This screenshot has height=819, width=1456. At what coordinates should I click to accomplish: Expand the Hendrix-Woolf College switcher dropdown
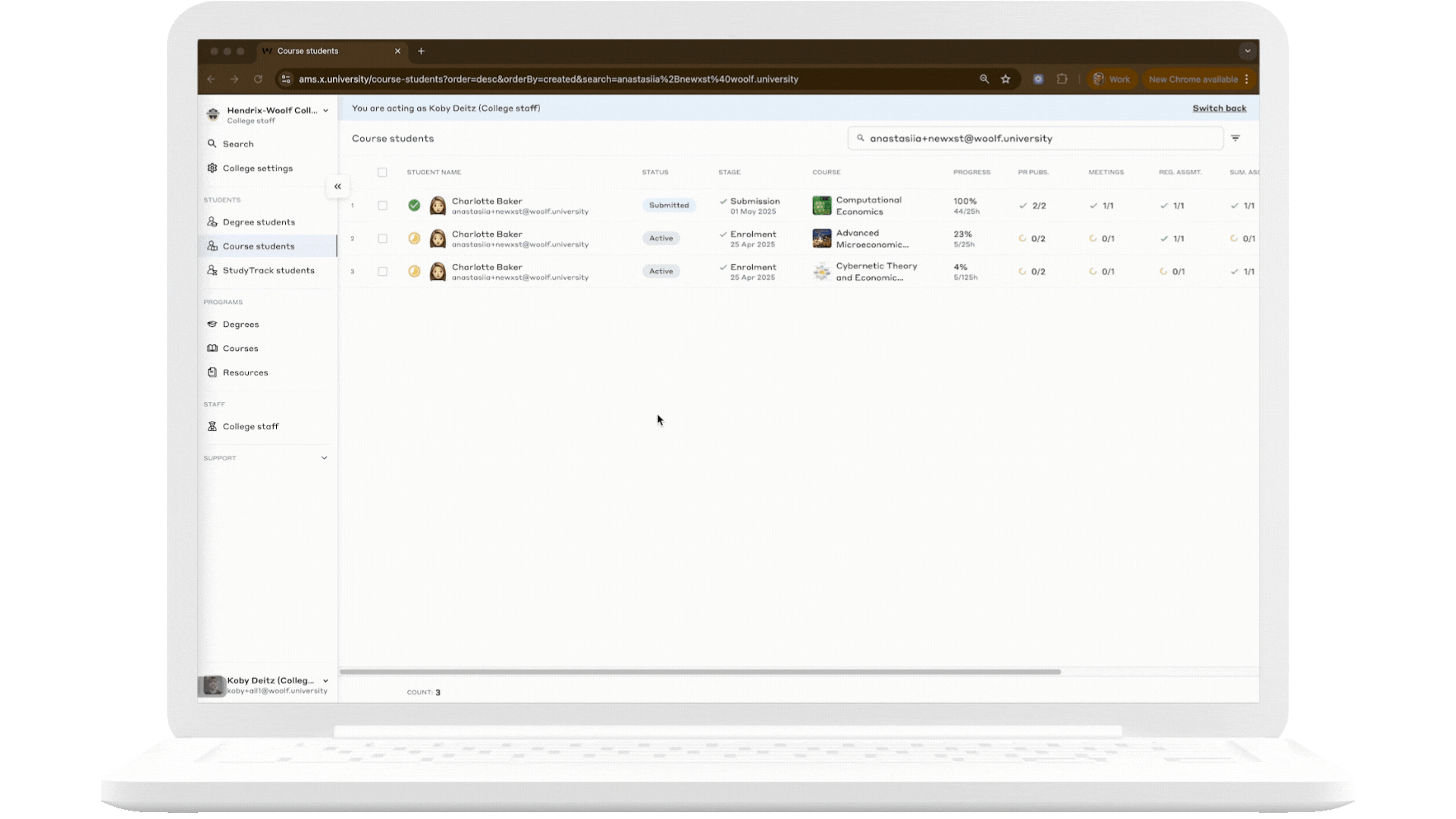325,111
